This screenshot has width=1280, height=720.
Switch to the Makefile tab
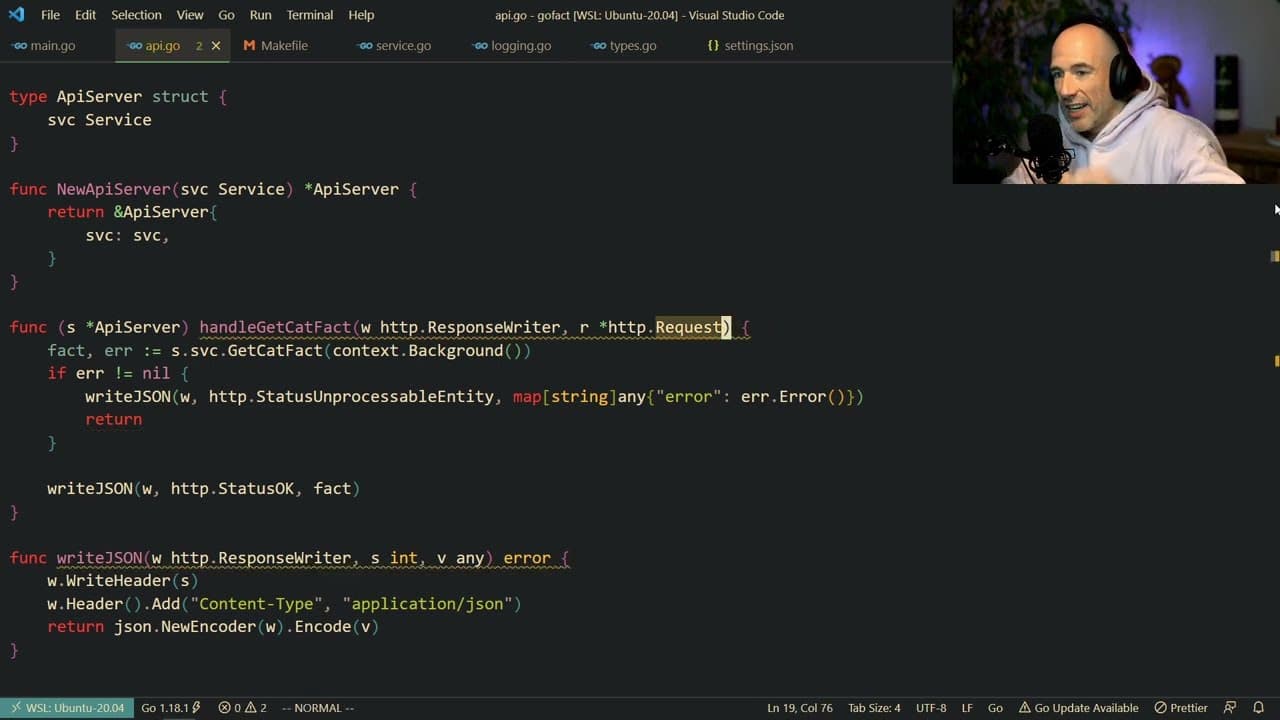tap(284, 46)
